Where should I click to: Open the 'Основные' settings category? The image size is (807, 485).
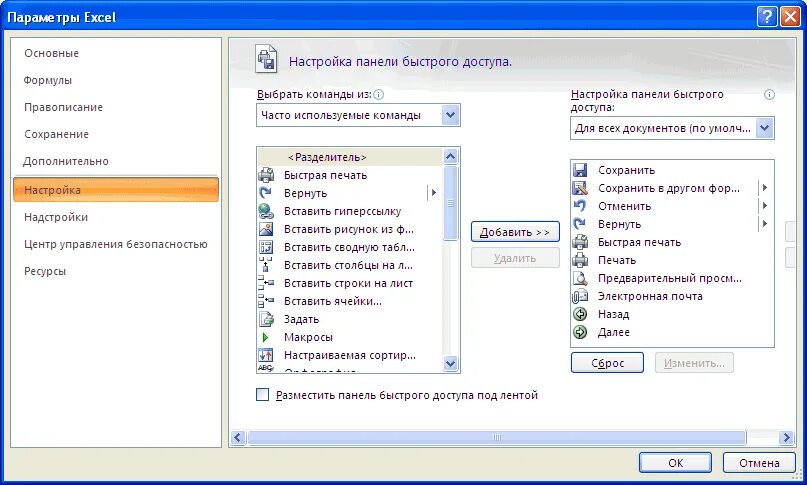51,53
